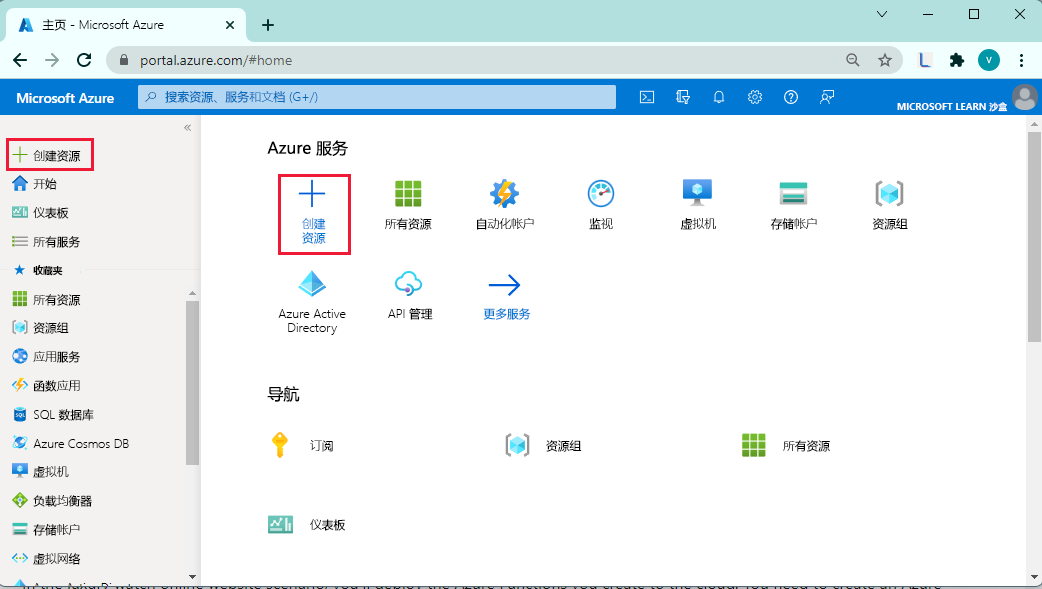Open 资源组 under 导航
Image resolution: width=1042 pixels, height=589 pixels.
coord(543,445)
